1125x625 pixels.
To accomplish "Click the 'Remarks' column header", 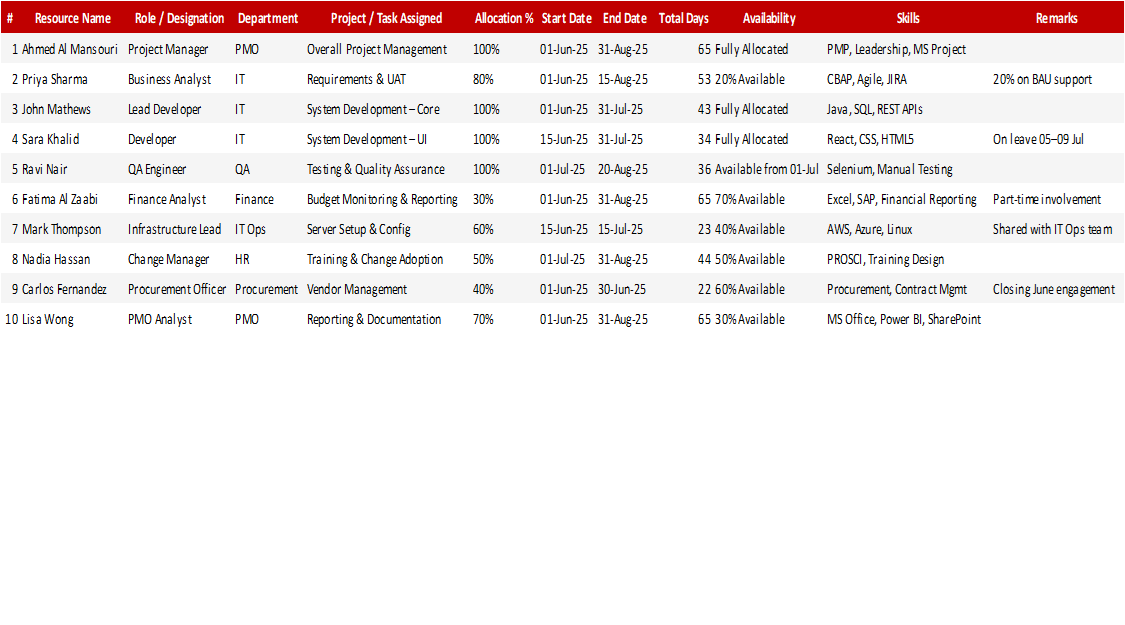I will 1056,19.
